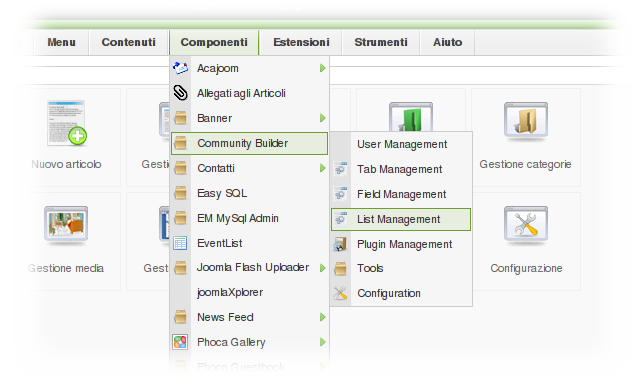Open the Estensioni menu
Screen dimensions: 633x378
point(301,42)
